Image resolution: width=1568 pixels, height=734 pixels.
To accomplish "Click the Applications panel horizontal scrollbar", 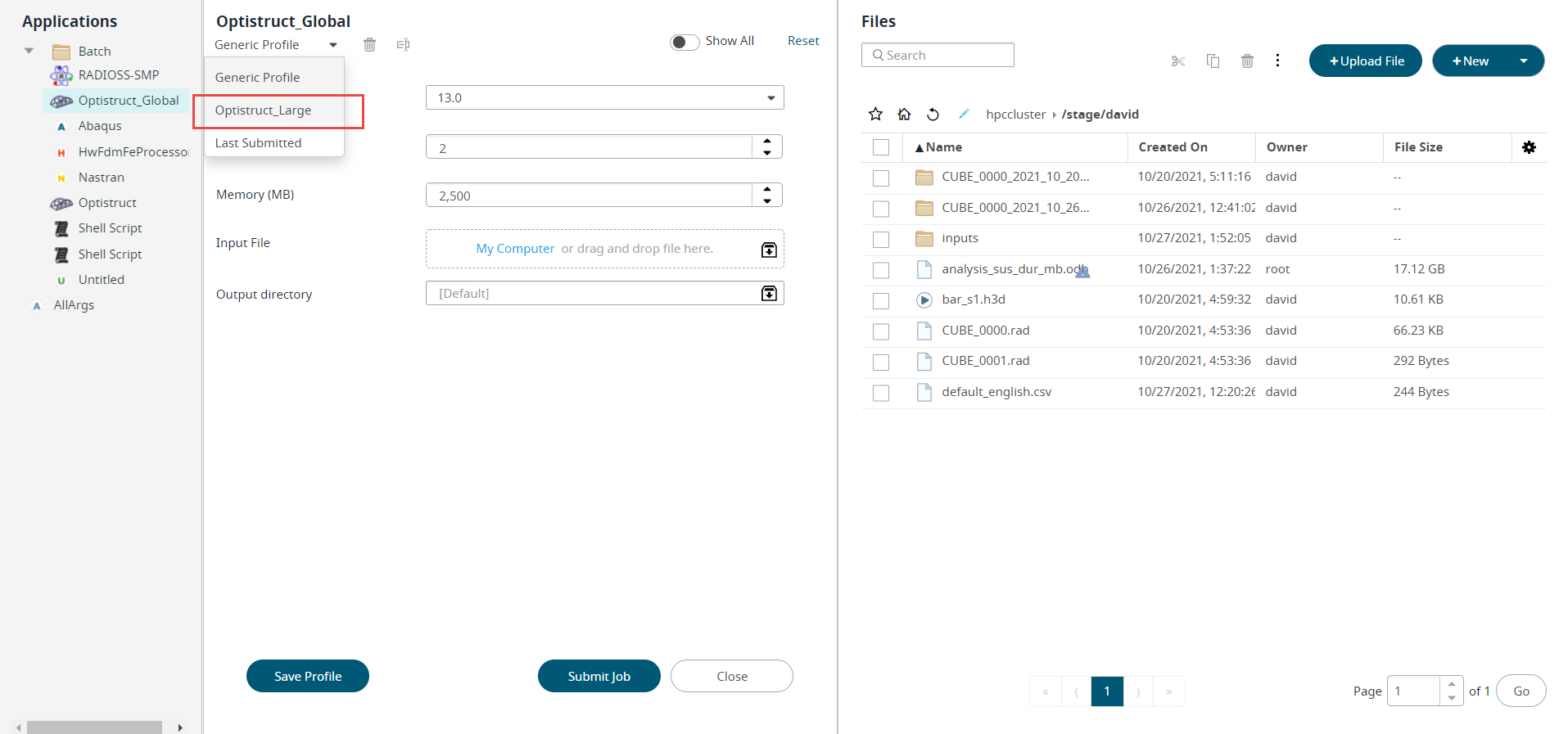I will point(94,727).
